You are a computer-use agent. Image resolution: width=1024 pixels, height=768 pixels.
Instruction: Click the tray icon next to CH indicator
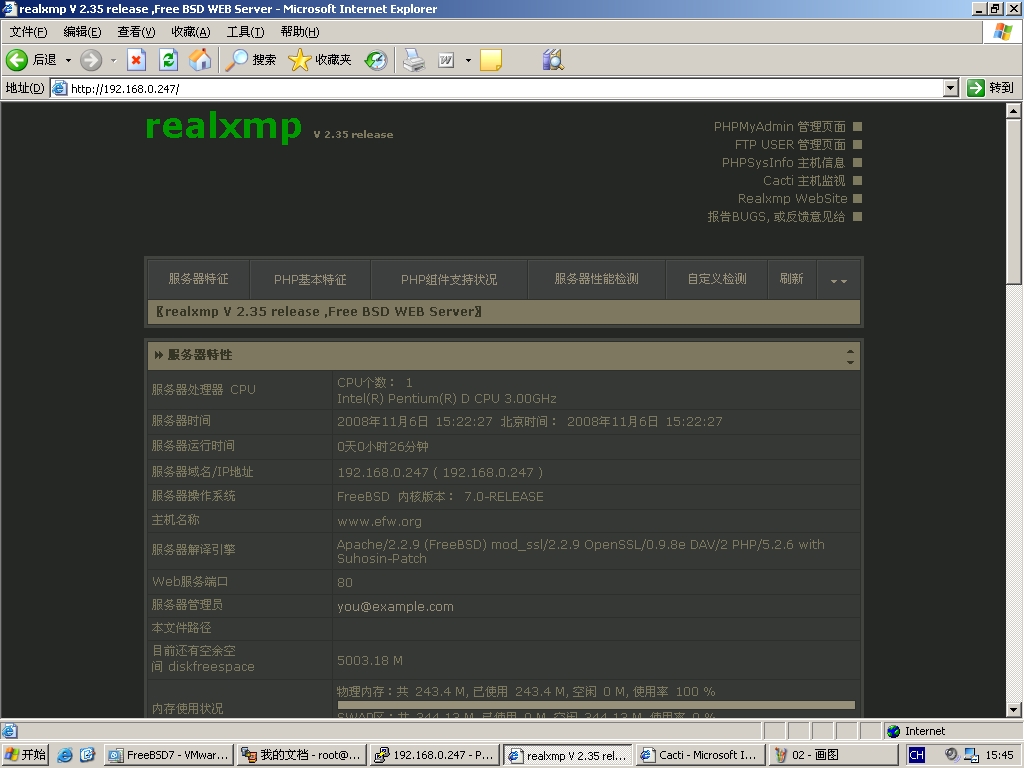click(951, 754)
